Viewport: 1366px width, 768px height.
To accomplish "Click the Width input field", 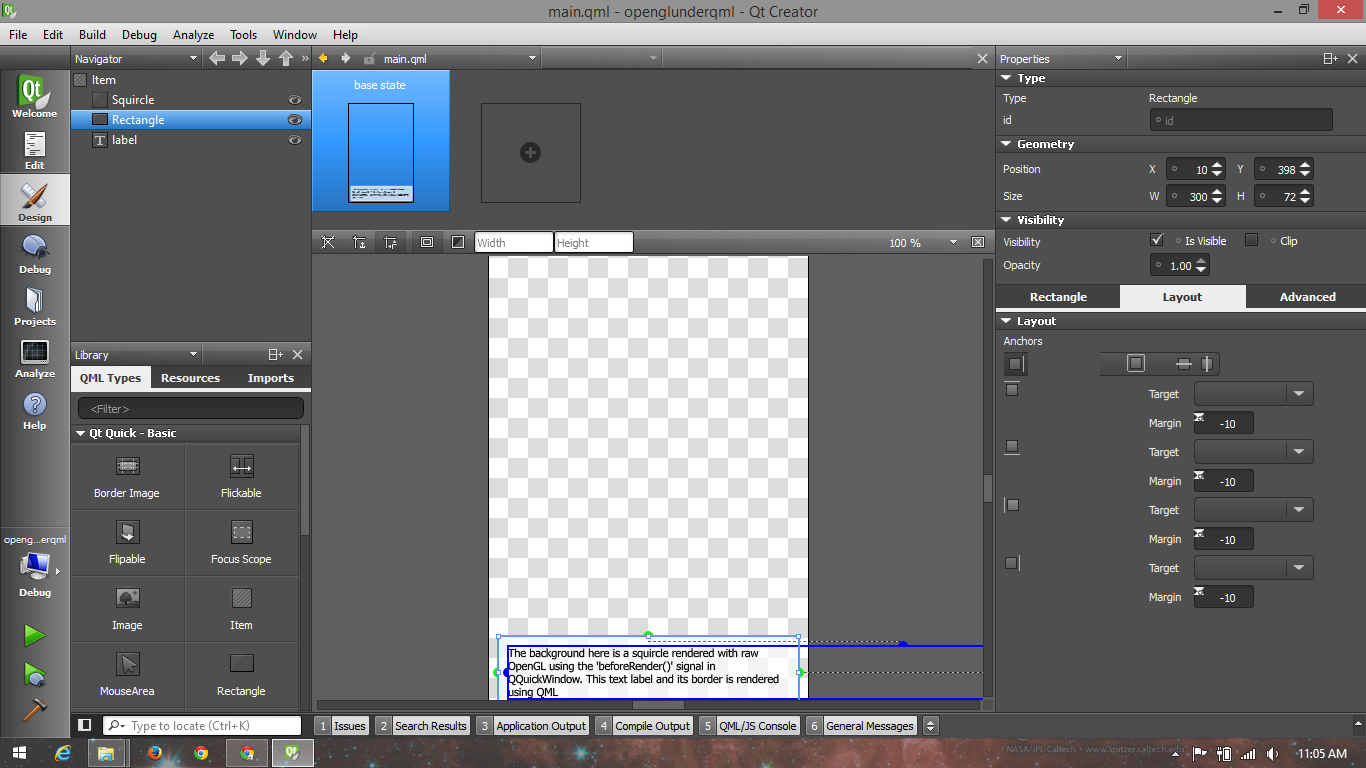I will tap(514, 242).
